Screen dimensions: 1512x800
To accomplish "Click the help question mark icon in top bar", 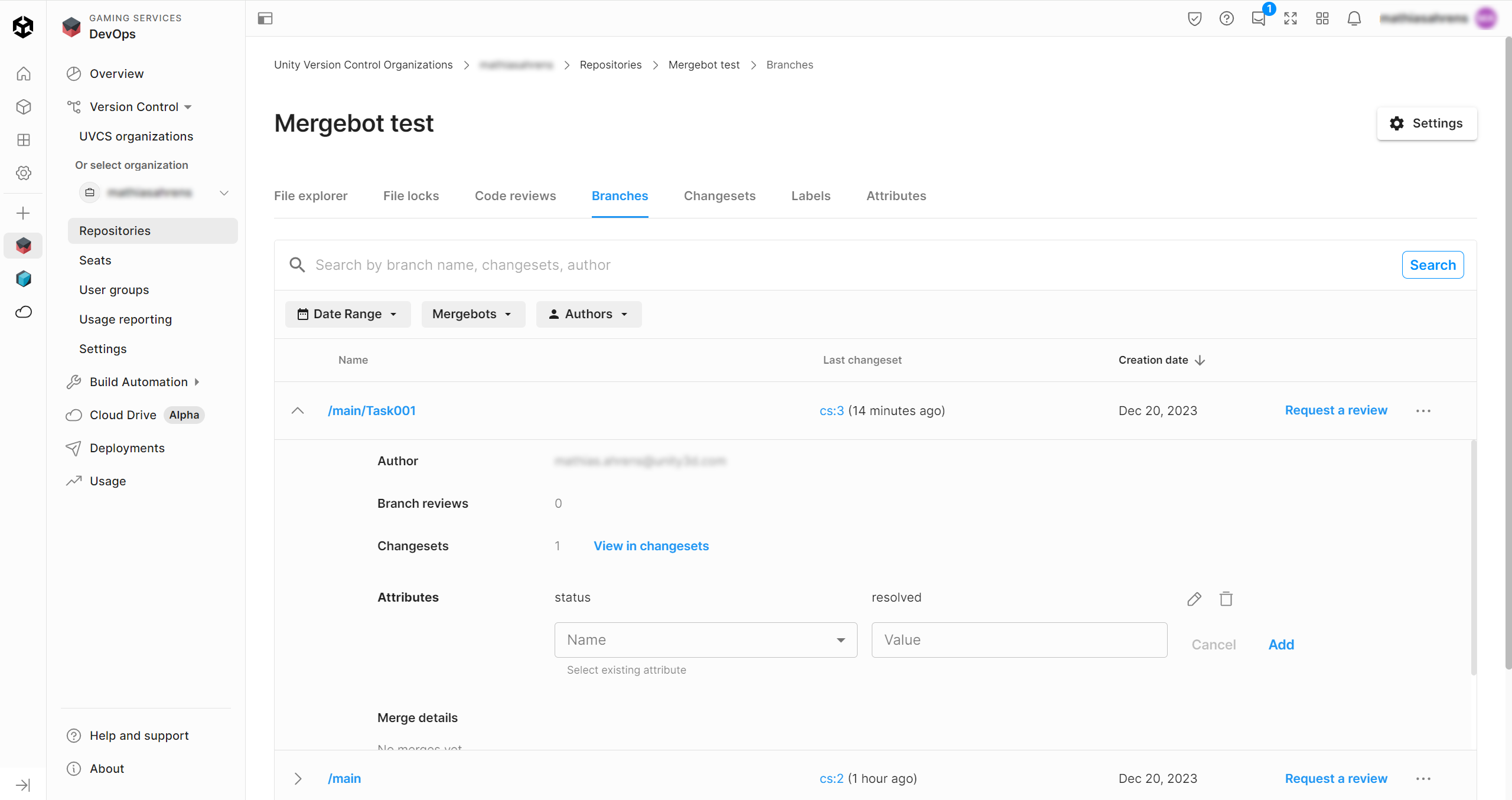I will point(1226,19).
